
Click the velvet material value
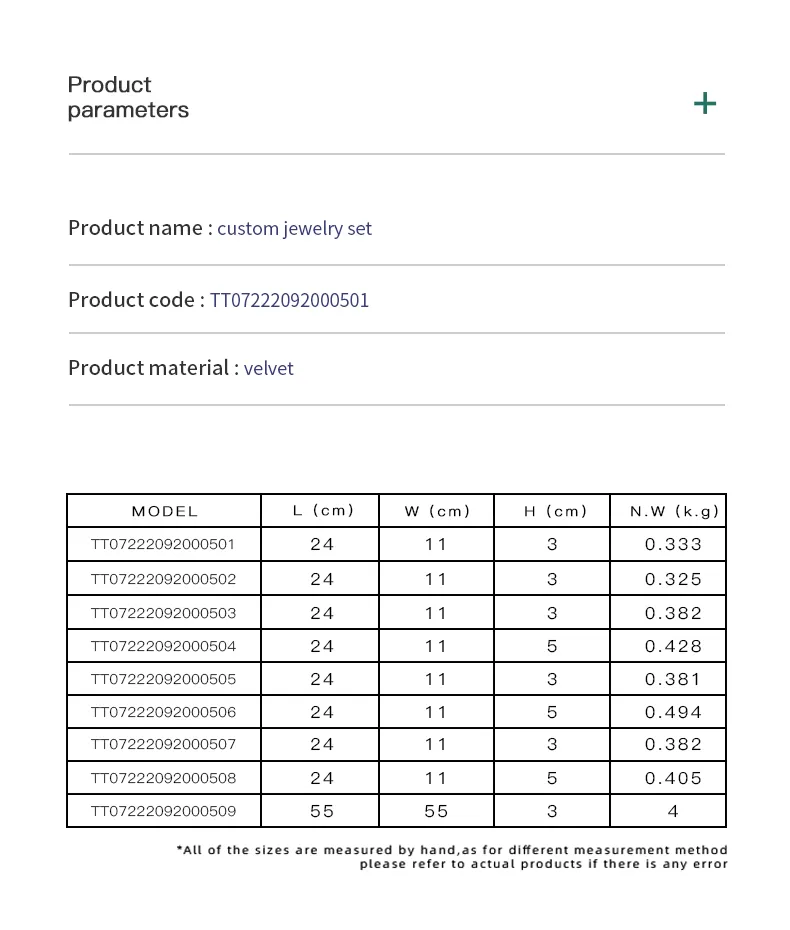click(x=268, y=368)
